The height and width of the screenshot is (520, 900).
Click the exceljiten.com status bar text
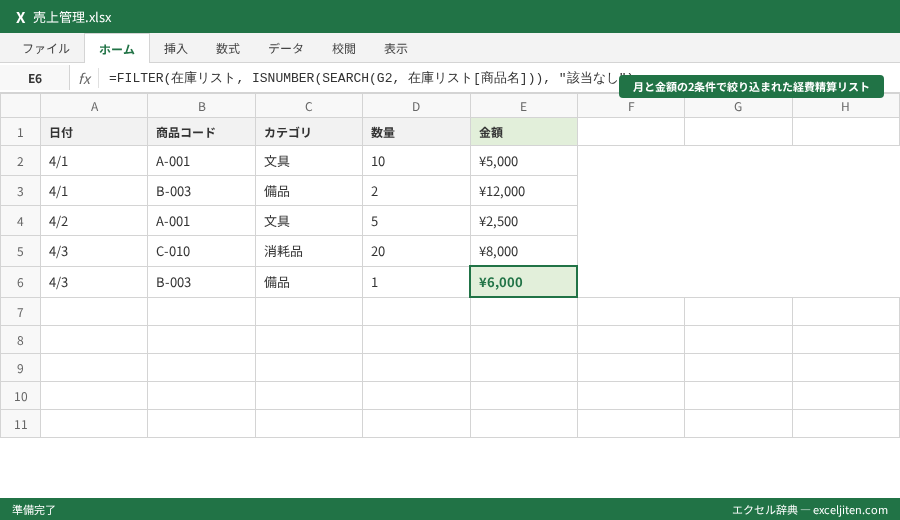pyautogui.click(x=810, y=510)
